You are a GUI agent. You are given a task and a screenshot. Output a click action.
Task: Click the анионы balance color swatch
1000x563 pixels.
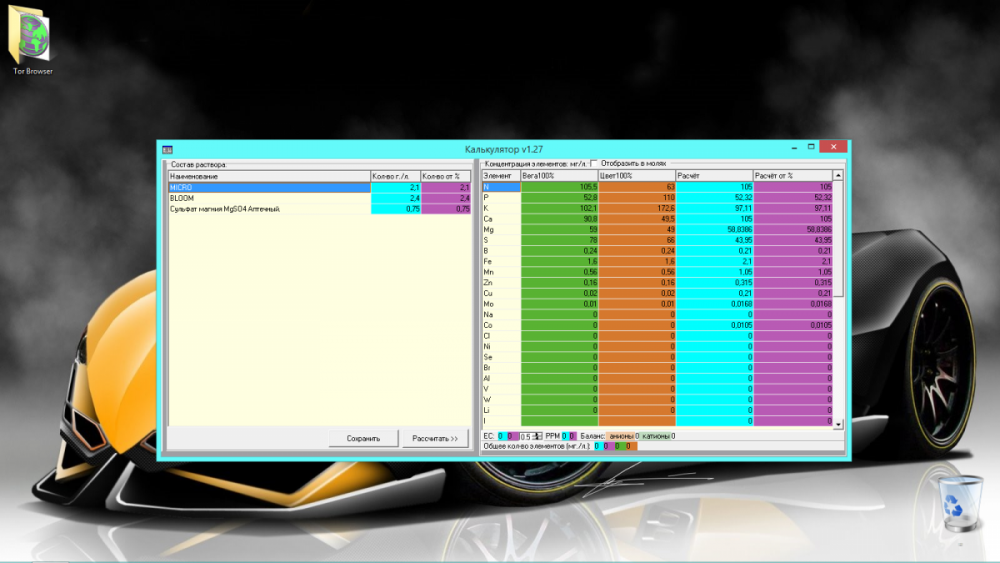[620, 436]
